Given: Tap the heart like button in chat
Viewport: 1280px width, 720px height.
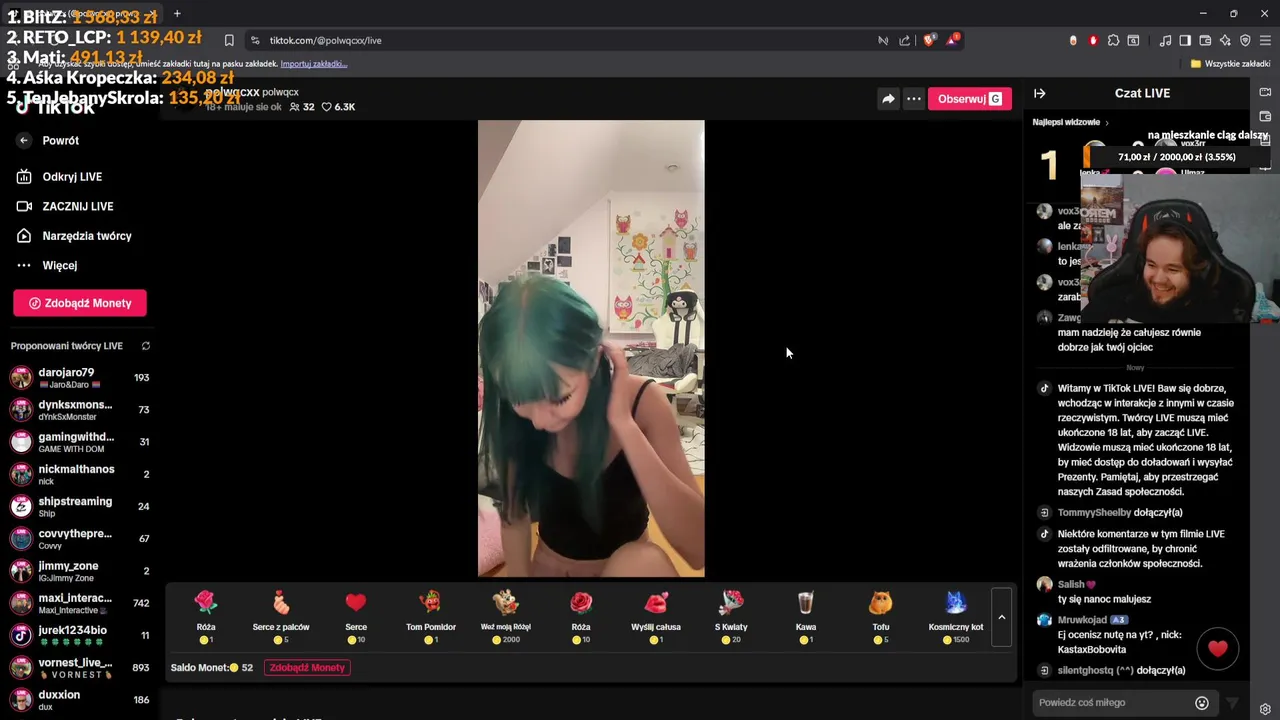Looking at the screenshot, I should coord(1217,650).
